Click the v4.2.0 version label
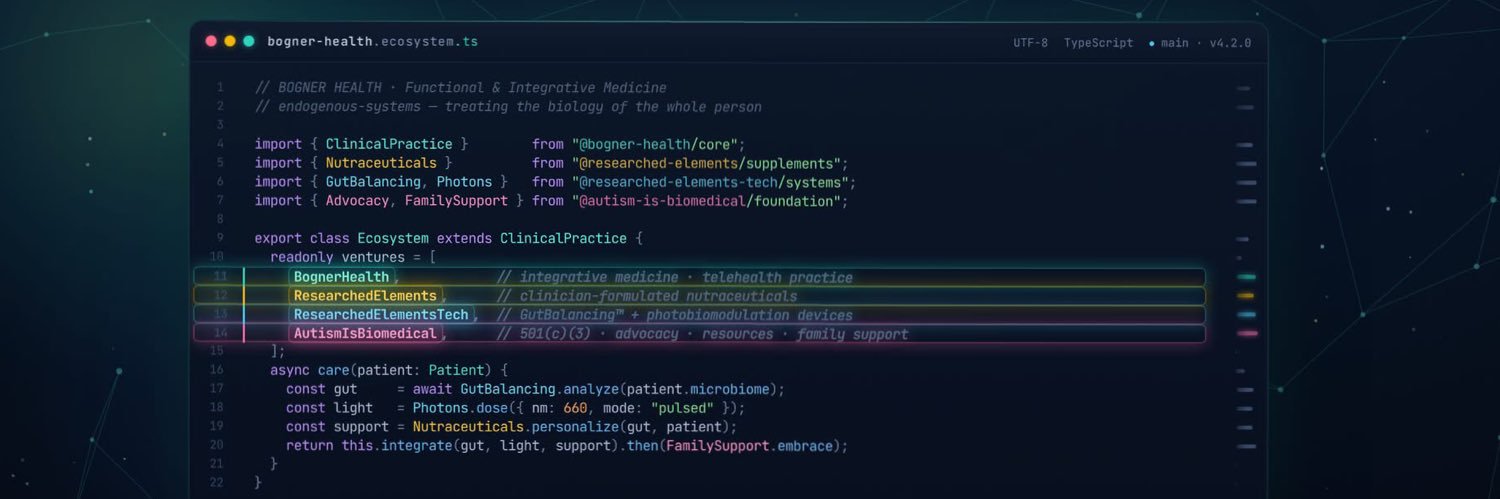This screenshot has width=1500, height=499. pos(1231,43)
